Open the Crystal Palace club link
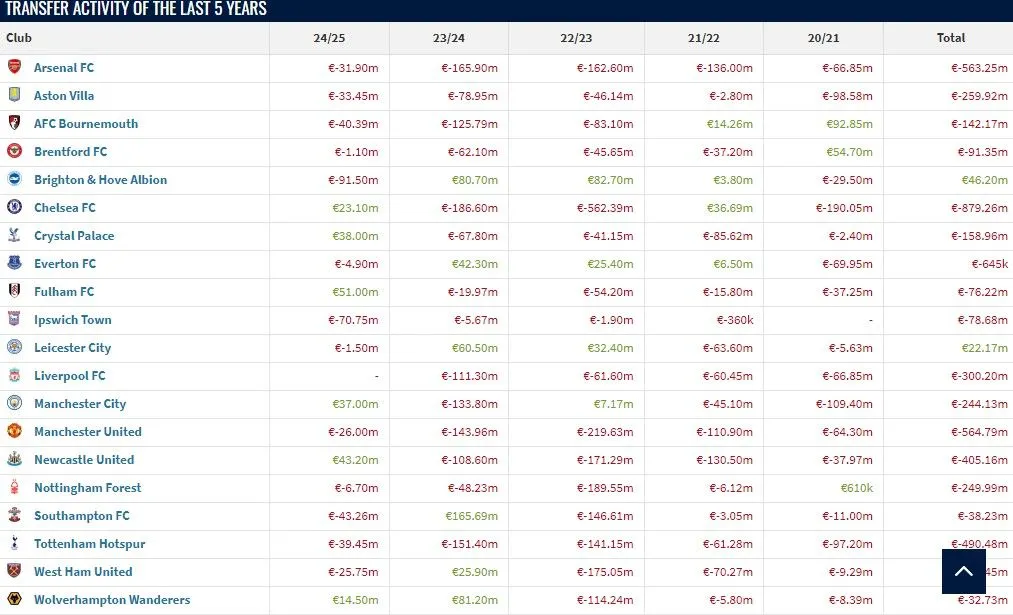Screen dimensions: 1013x615 click(x=74, y=236)
